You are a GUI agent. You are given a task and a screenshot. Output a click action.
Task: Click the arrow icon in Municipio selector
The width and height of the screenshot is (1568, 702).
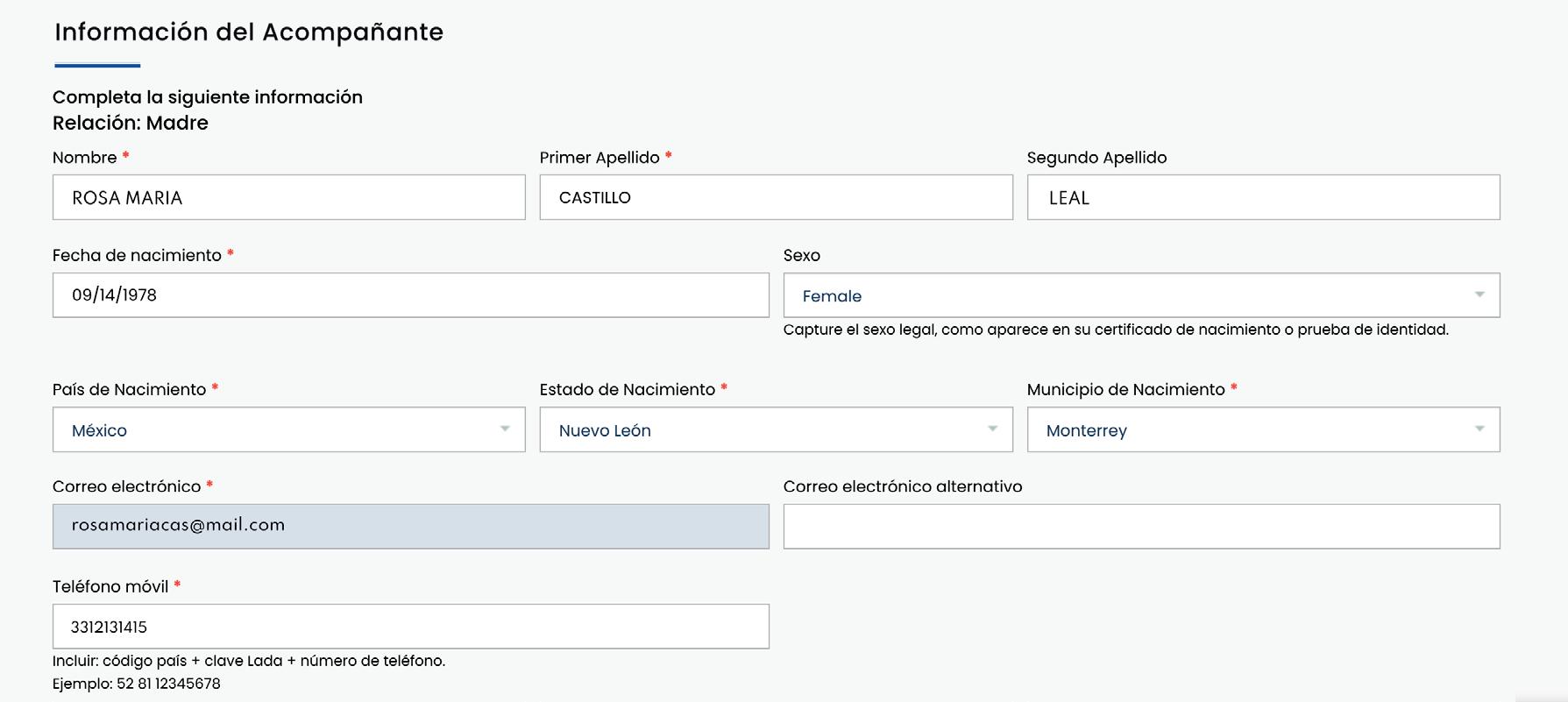pyautogui.click(x=1479, y=429)
